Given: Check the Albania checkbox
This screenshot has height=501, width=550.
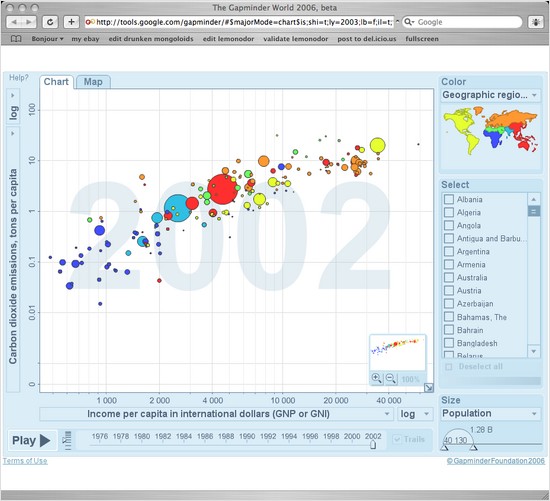Looking at the screenshot, I should [449, 199].
